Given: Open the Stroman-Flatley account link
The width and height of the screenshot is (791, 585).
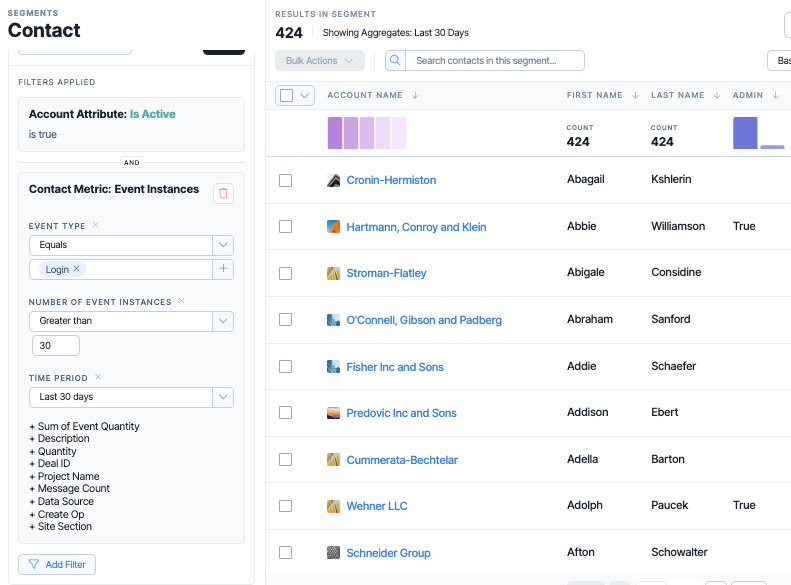Looking at the screenshot, I should (x=386, y=273).
